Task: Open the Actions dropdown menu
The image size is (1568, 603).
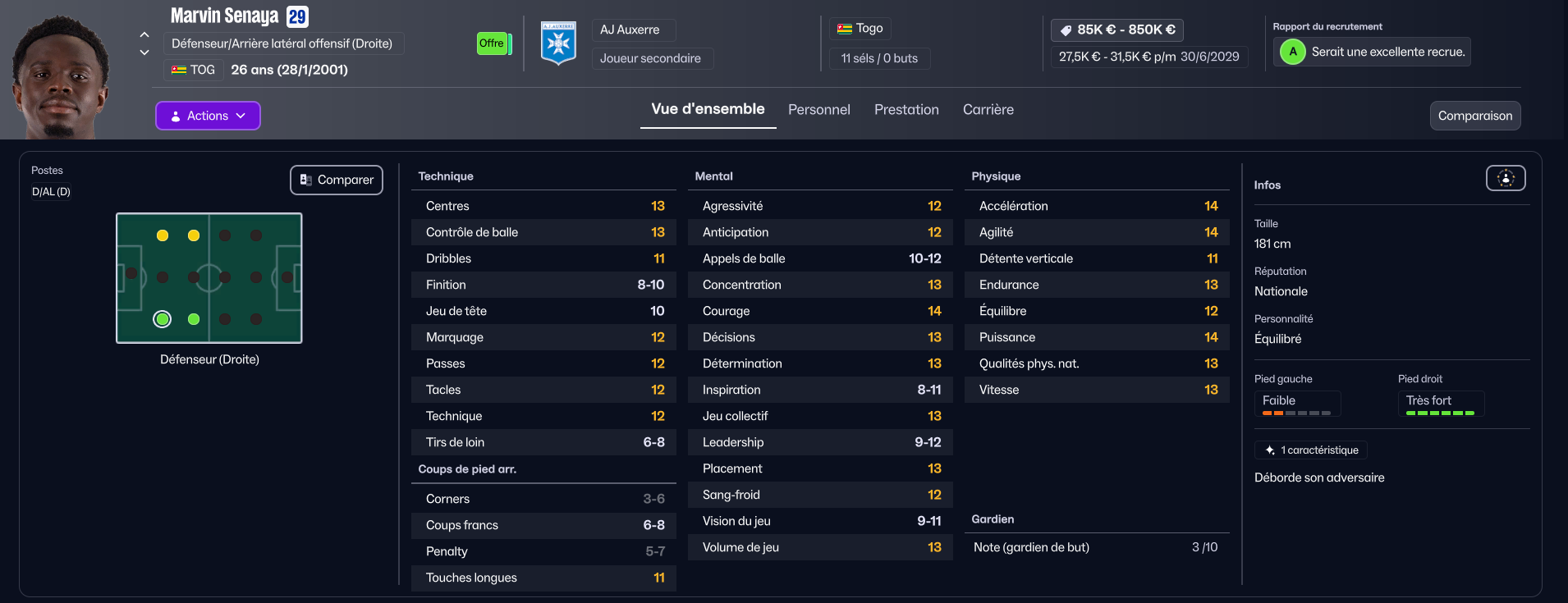Action: [x=208, y=116]
